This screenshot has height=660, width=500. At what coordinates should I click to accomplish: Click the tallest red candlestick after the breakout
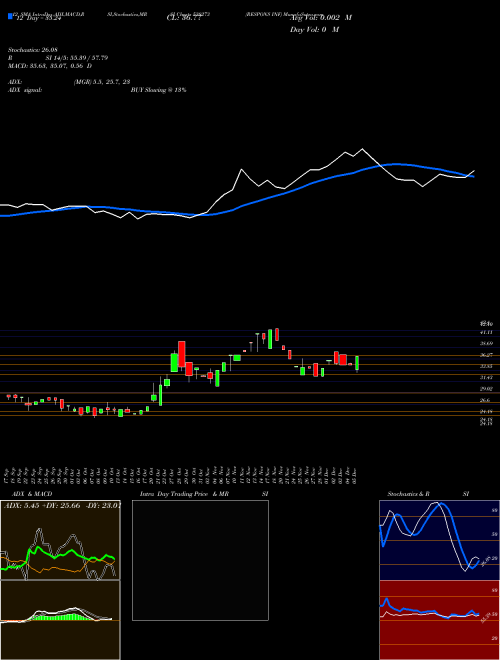click(x=182, y=354)
